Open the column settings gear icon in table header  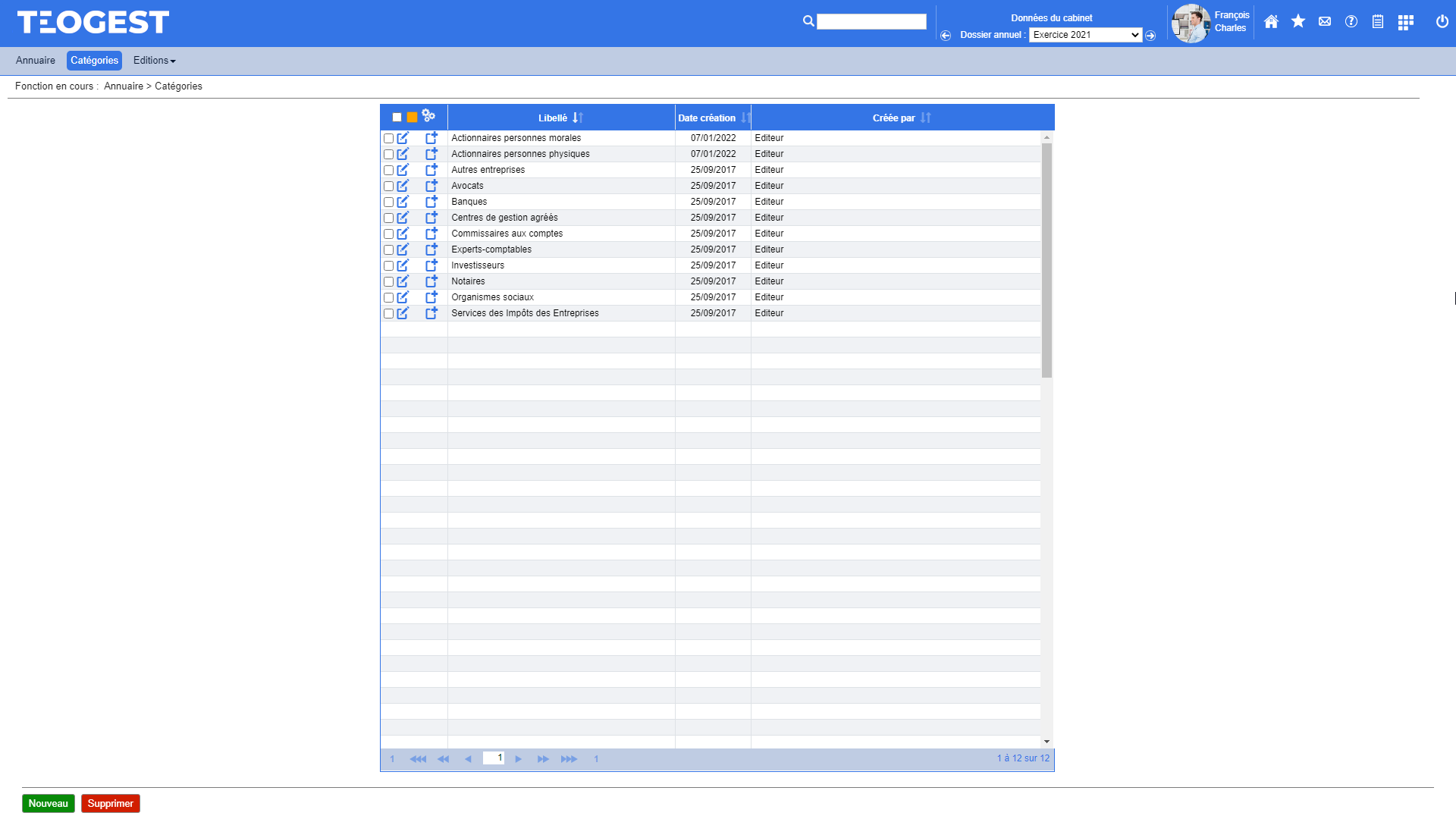tap(430, 116)
